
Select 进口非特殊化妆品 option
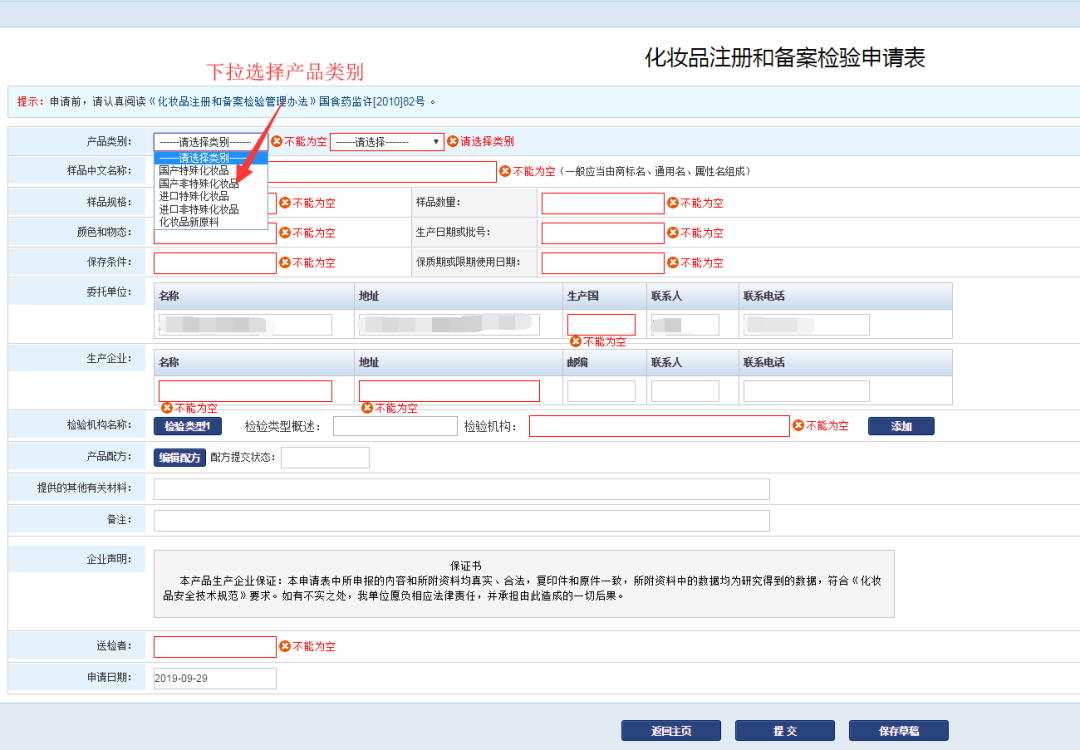click(199, 210)
